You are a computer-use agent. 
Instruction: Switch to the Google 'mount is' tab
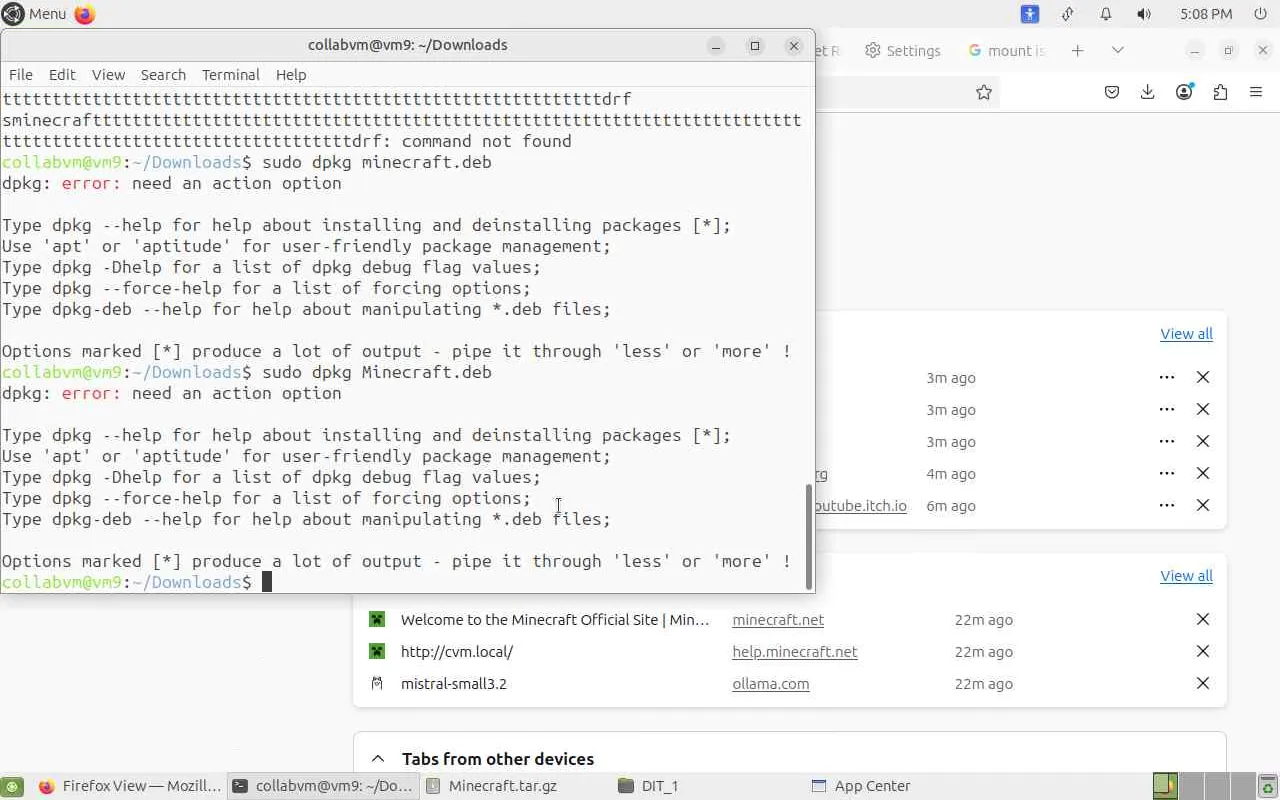pos(1006,50)
